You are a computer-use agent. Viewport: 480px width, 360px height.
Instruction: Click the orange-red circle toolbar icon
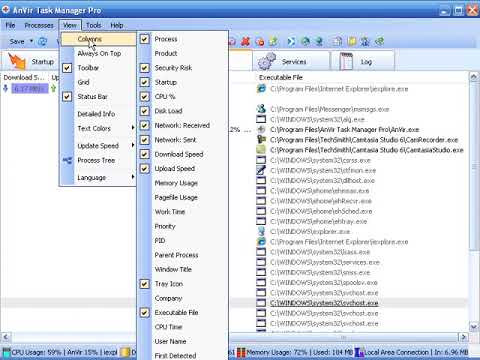[x=260, y=42]
